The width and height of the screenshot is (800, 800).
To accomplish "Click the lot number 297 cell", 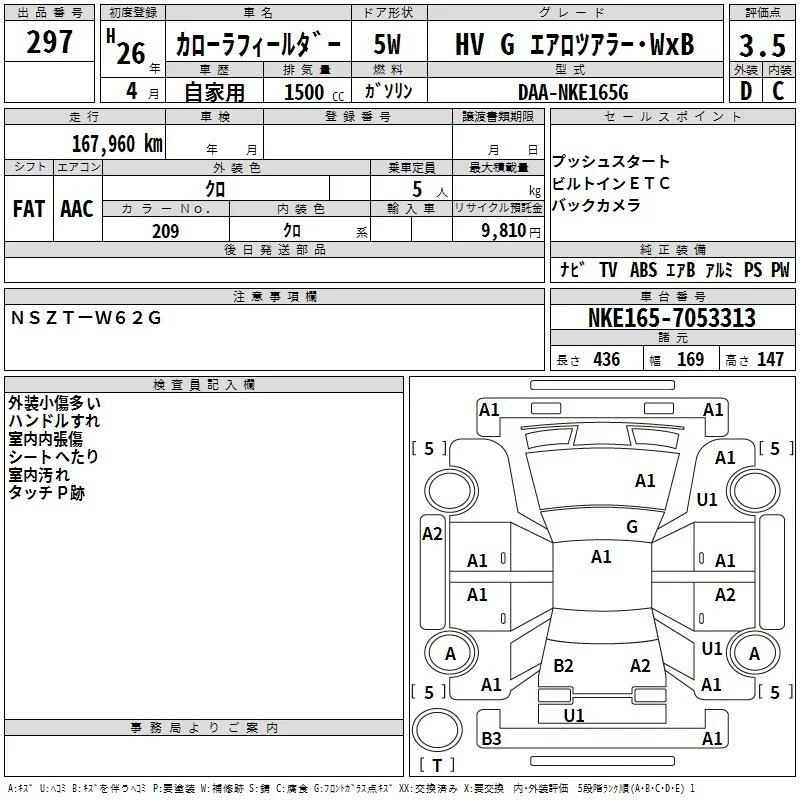I will [x=49, y=42].
